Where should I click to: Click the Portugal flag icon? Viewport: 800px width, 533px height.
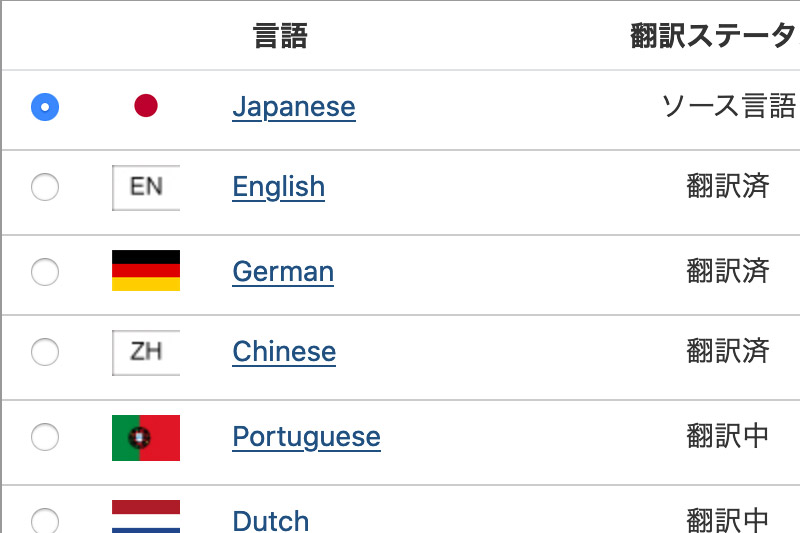click(x=146, y=438)
